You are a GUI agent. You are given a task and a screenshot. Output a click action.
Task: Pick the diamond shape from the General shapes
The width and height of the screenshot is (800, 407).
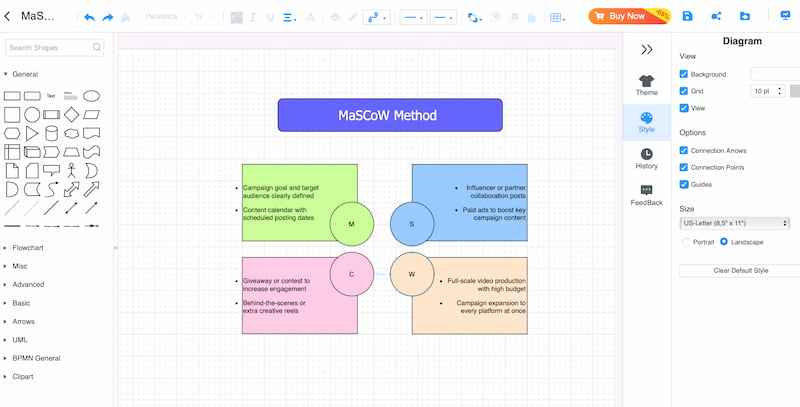[x=71, y=115]
